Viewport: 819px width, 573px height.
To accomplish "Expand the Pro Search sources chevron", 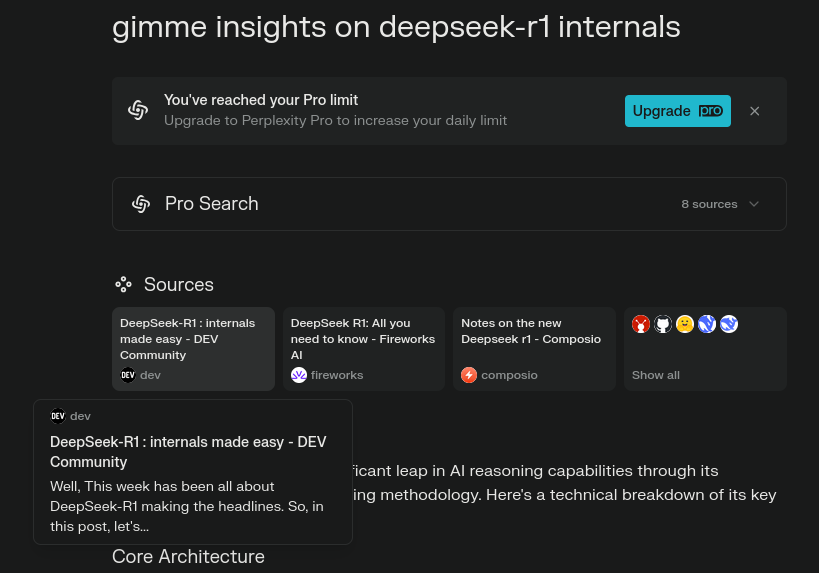I will click(x=754, y=204).
